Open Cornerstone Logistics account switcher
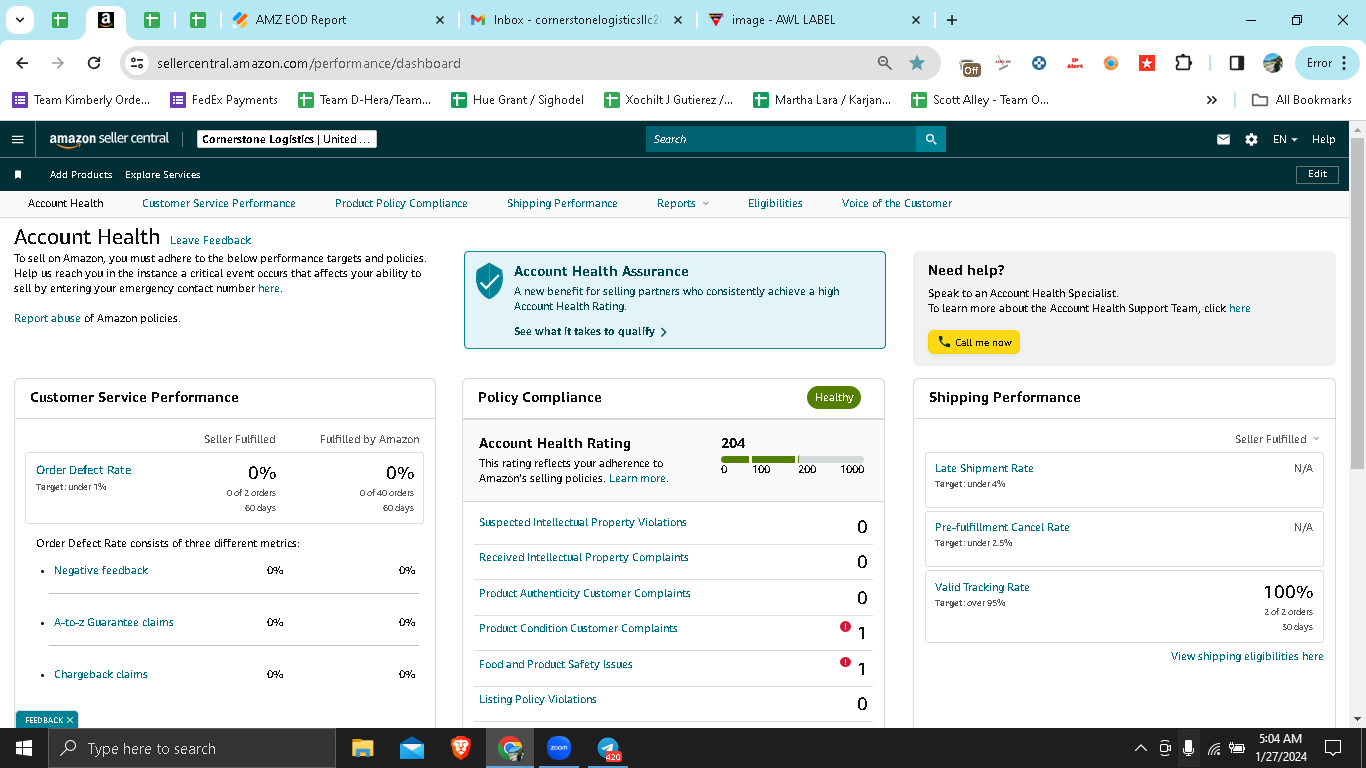Viewport: 1366px width, 768px height. tap(287, 139)
